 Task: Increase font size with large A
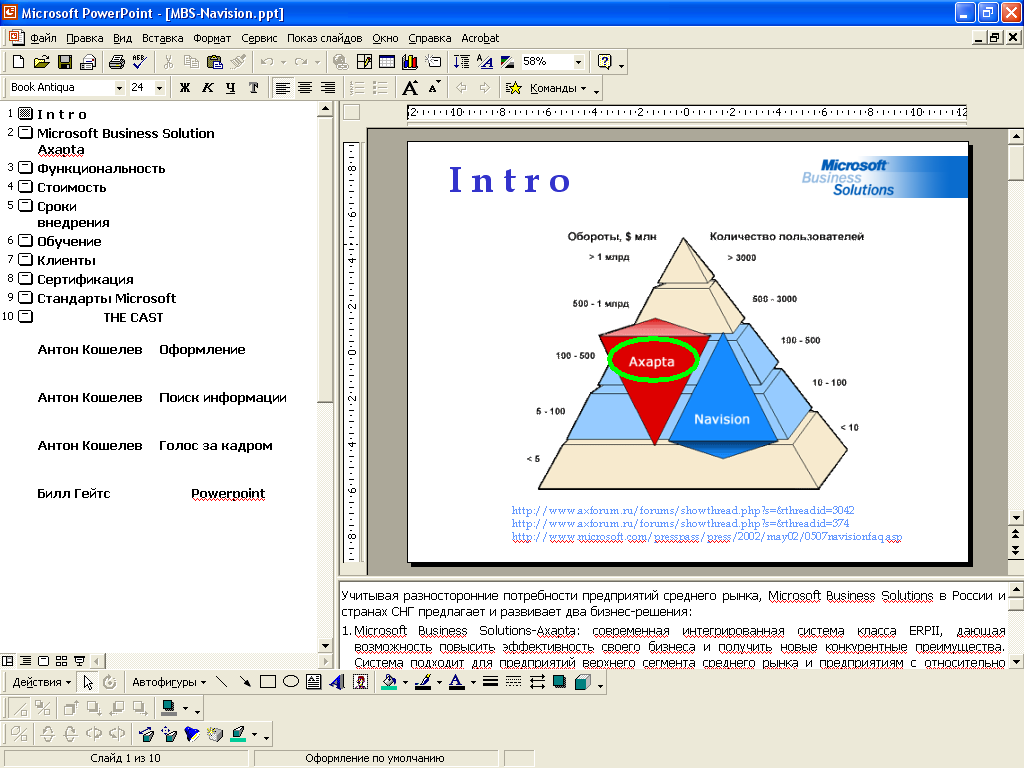409,88
